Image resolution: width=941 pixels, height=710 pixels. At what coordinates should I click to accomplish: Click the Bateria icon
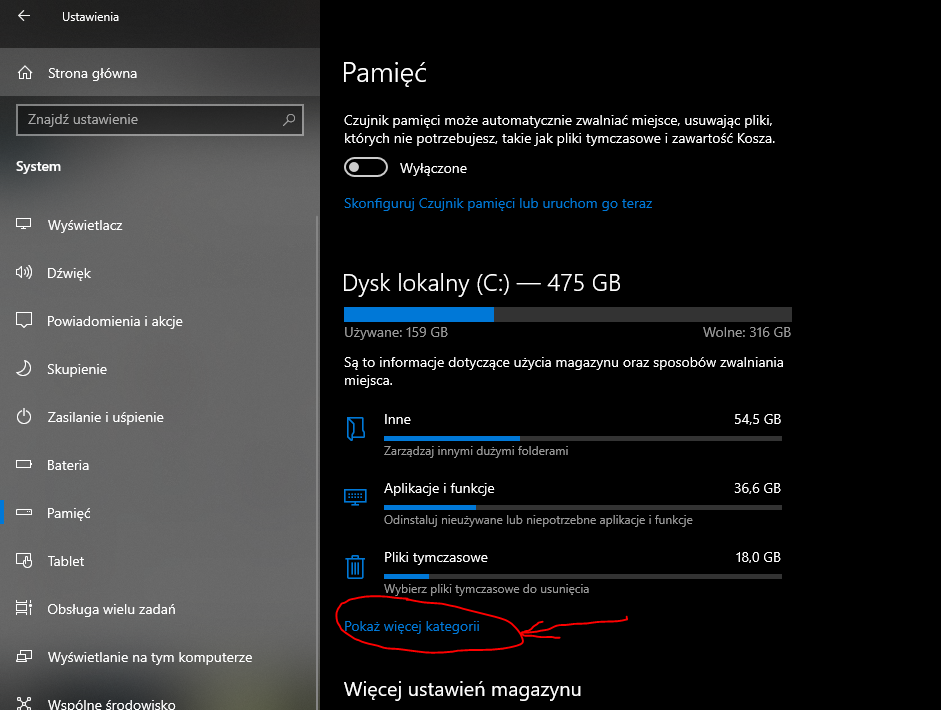point(23,464)
